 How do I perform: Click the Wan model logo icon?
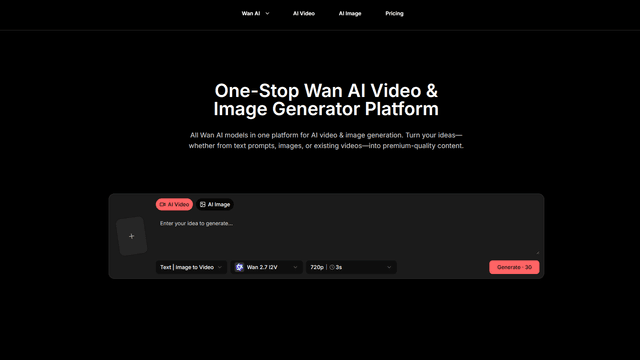[240, 267]
